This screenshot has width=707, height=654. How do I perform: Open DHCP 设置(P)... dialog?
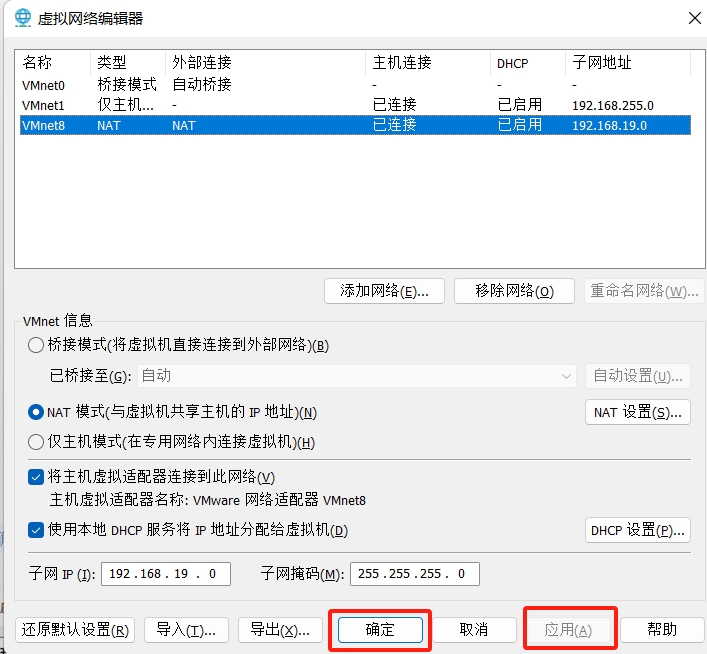click(x=638, y=530)
